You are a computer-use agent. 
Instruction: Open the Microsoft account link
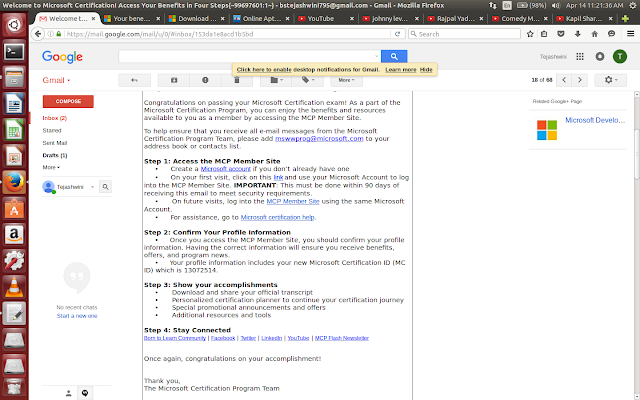226,169
